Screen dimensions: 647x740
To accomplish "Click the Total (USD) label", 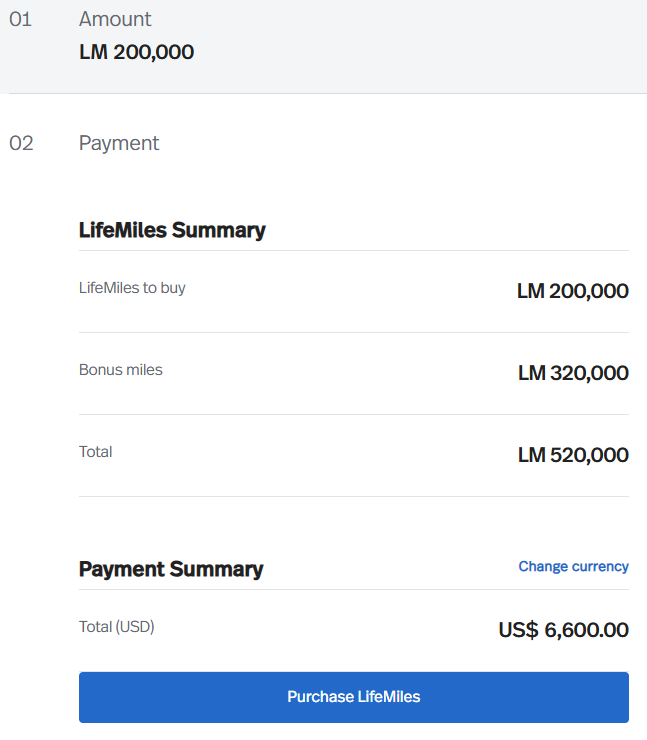I will (117, 627).
